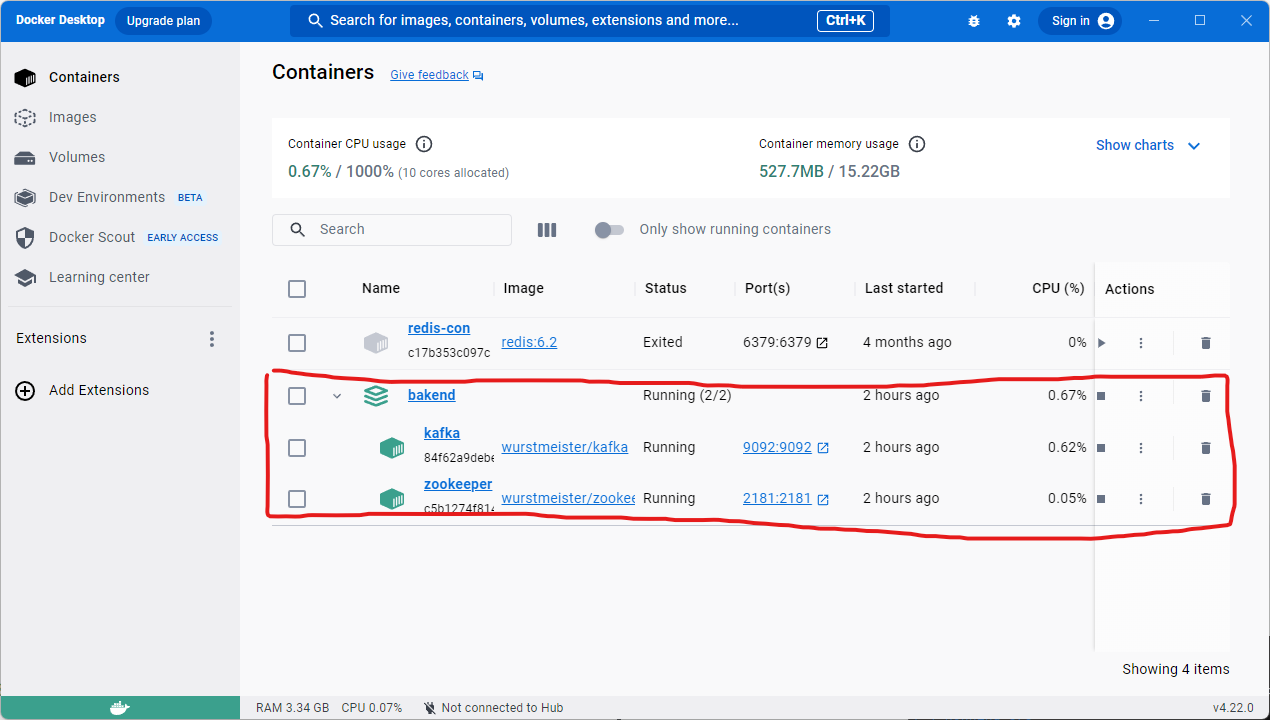Open the Volumes sidebar section
Image resolution: width=1270 pixels, height=720 pixels.
pyautogui.click(x=120, y=157)
